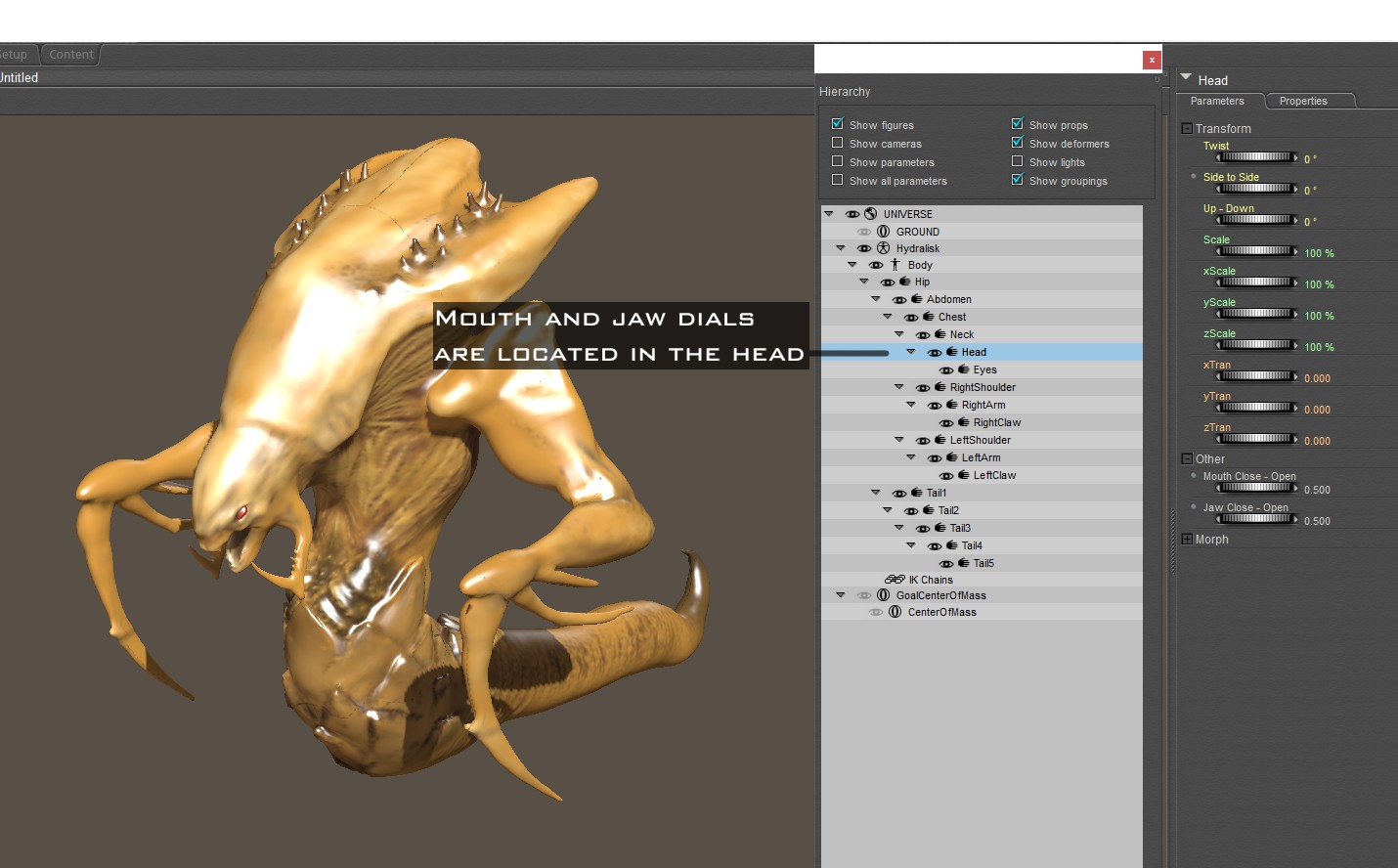Viewport: 1398px width, 868px height.
Task: Click the Twist dial slider
Action: coord(1257,157)
